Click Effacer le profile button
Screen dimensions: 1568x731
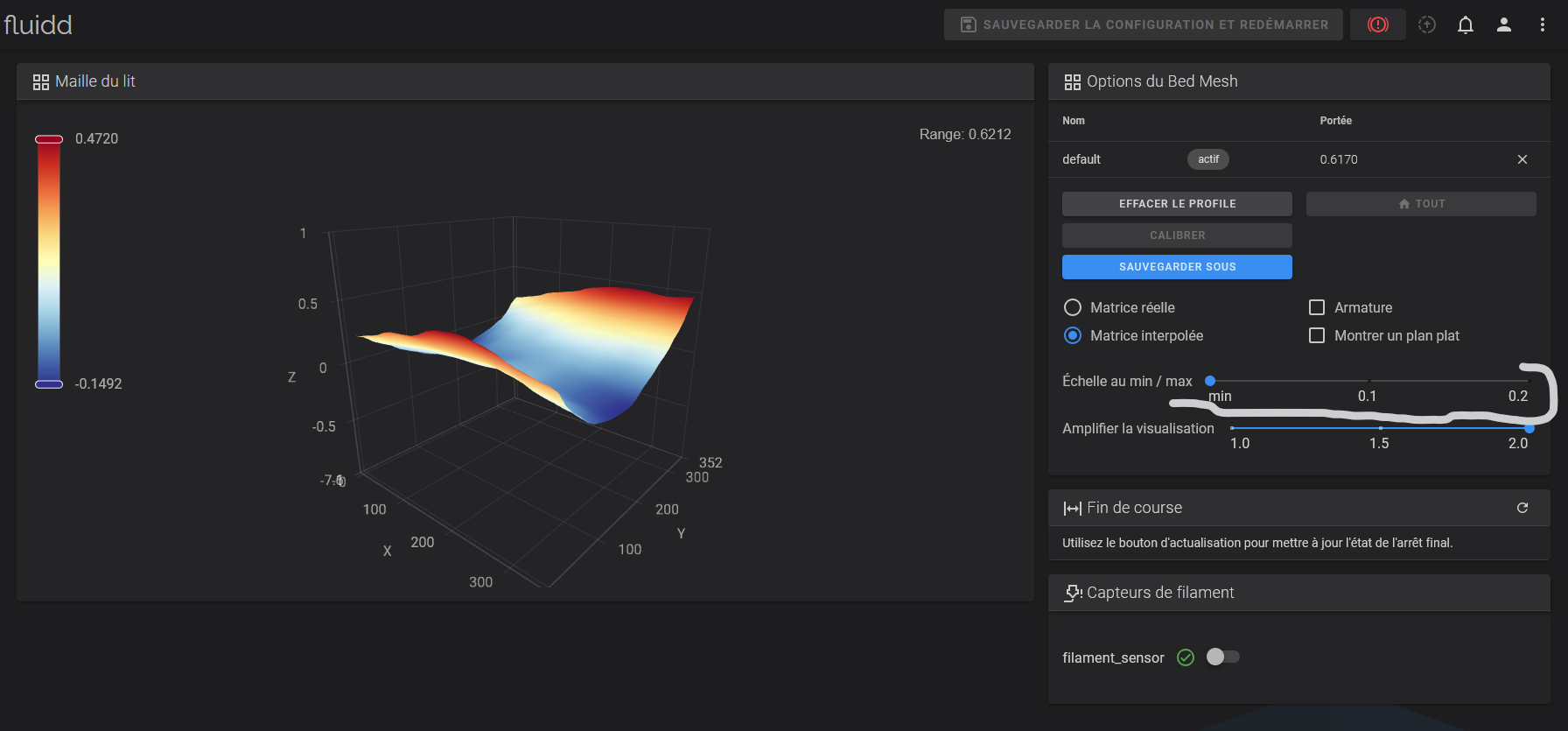pyautogui.click(x=1177, y=204)
